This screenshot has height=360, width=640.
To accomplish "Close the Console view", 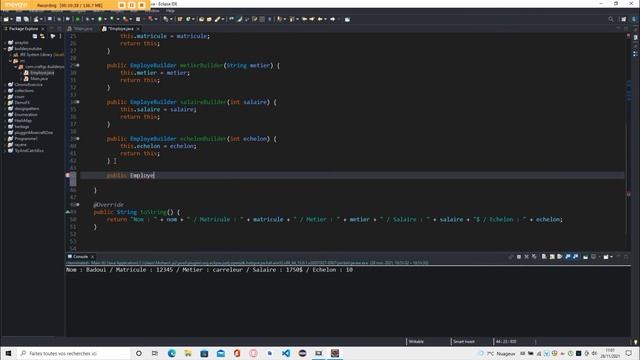I will [92, 257].
